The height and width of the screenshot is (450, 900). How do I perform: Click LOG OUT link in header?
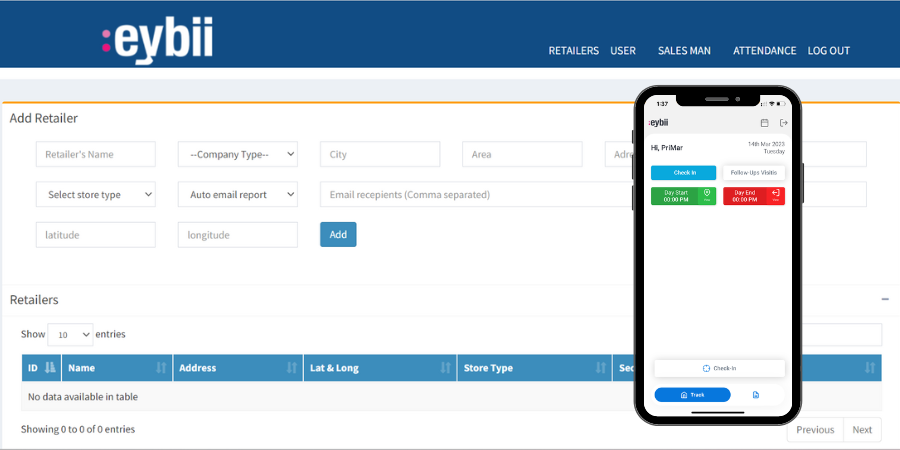pos(828,51)
